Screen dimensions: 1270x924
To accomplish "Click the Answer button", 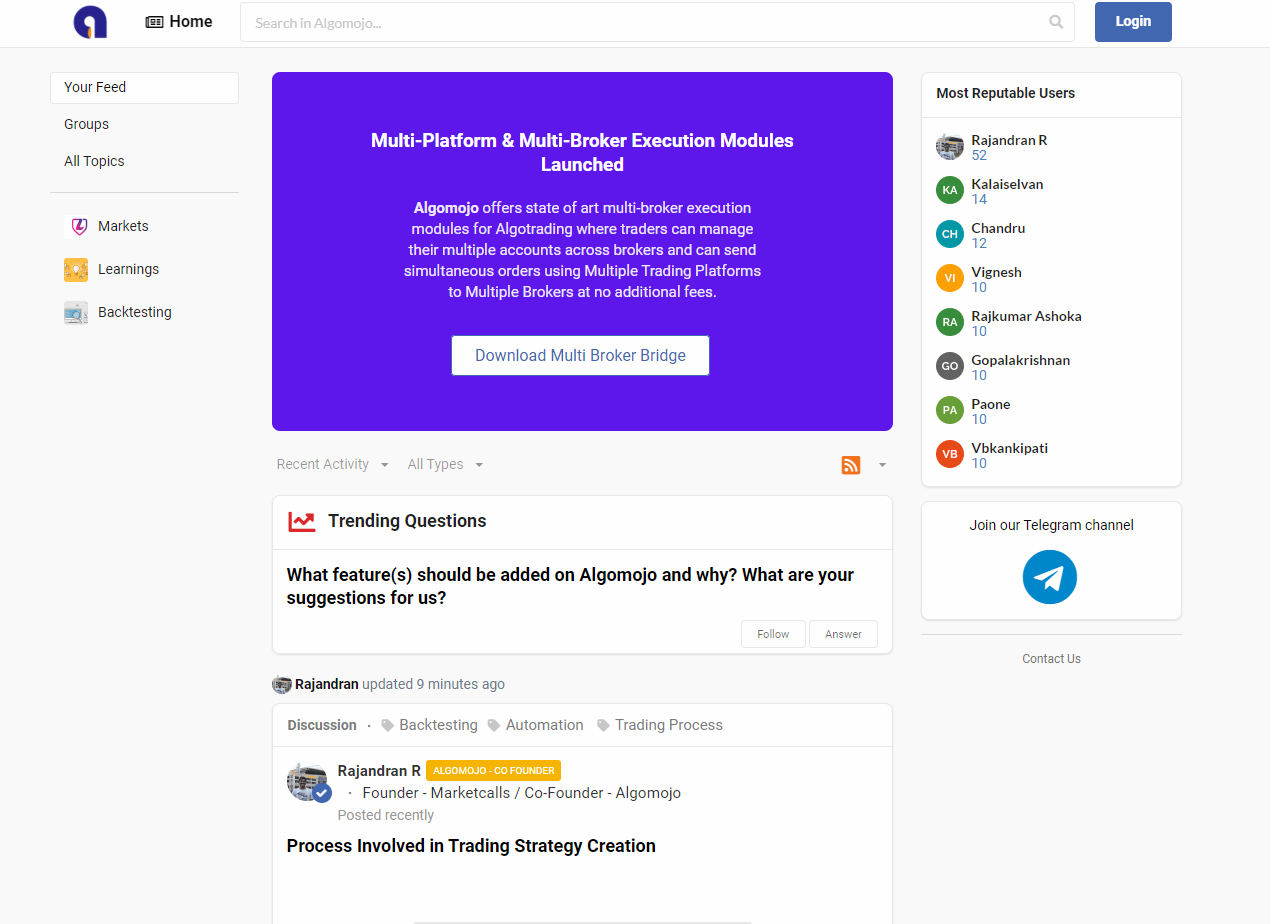I will tap(843, 634).
